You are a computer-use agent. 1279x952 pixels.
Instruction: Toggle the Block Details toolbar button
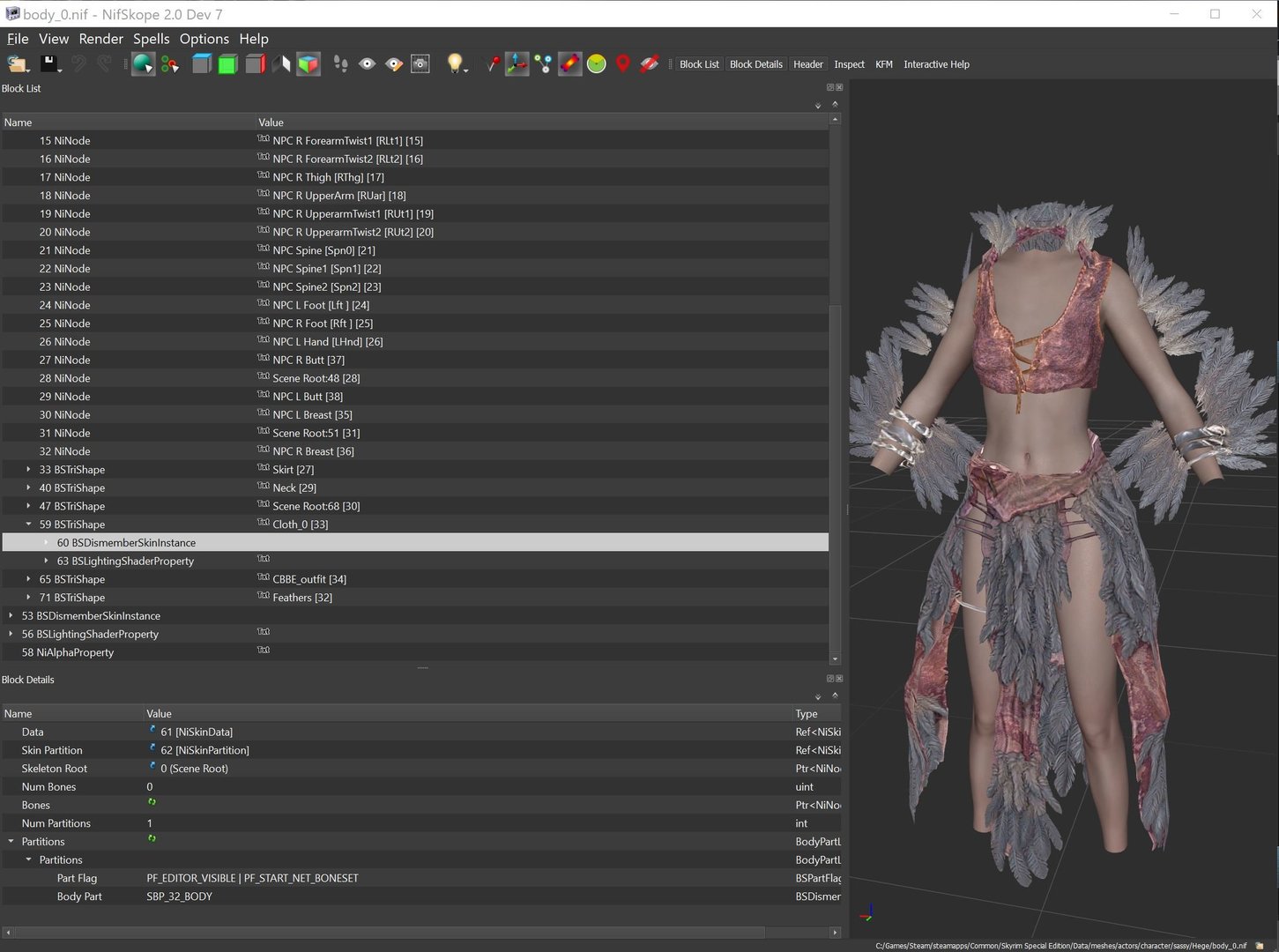(x=755, y=64)
